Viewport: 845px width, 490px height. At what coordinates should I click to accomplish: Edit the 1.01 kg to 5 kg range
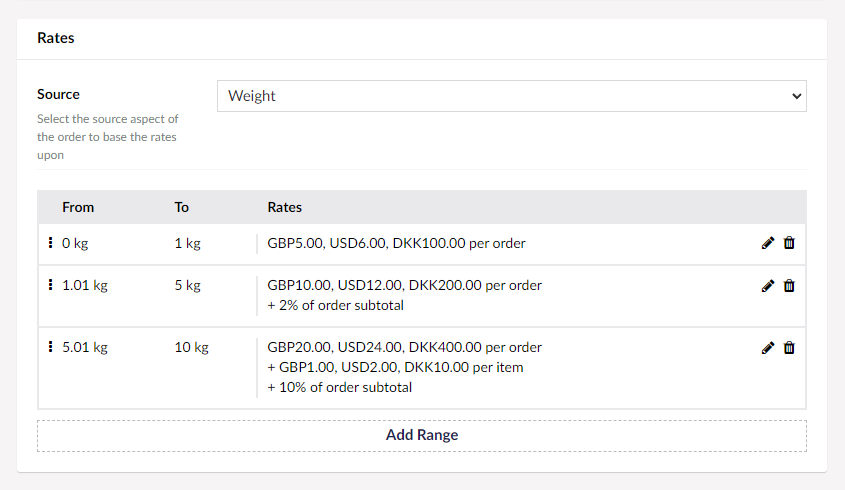(768, 286)
